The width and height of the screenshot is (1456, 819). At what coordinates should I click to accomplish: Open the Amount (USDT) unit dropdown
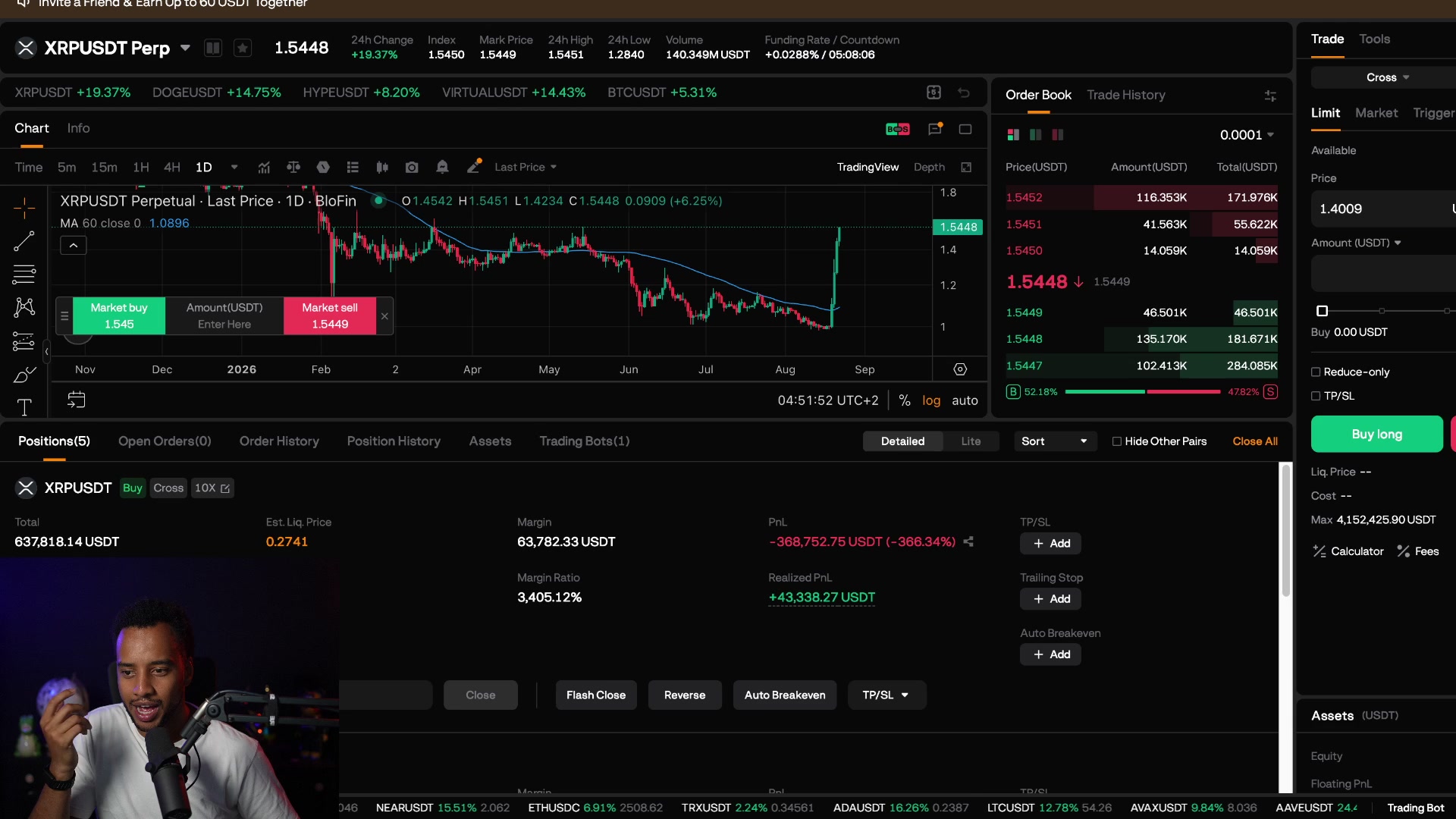click(1356, 243)
